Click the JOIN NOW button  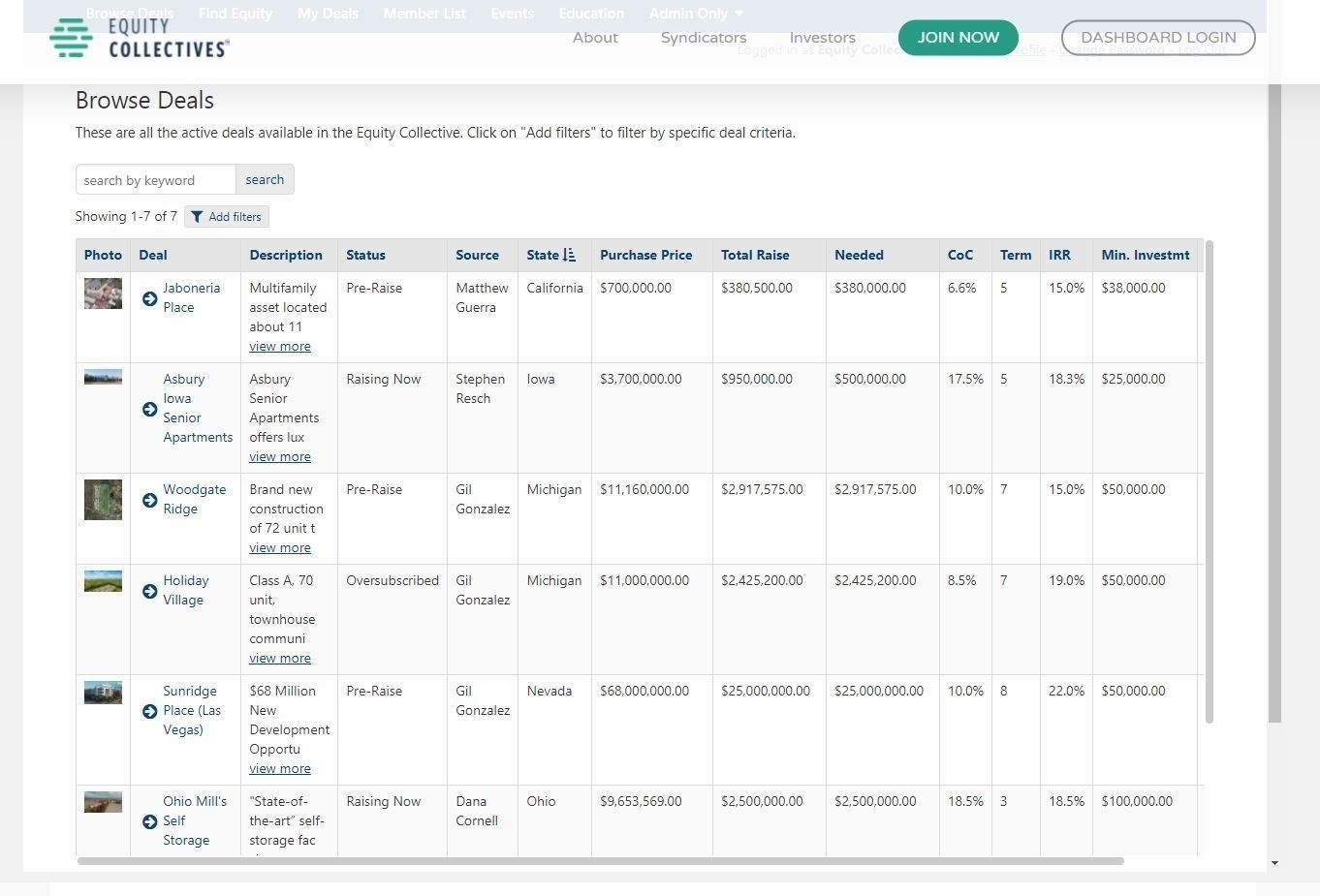[x=958, y=38]
